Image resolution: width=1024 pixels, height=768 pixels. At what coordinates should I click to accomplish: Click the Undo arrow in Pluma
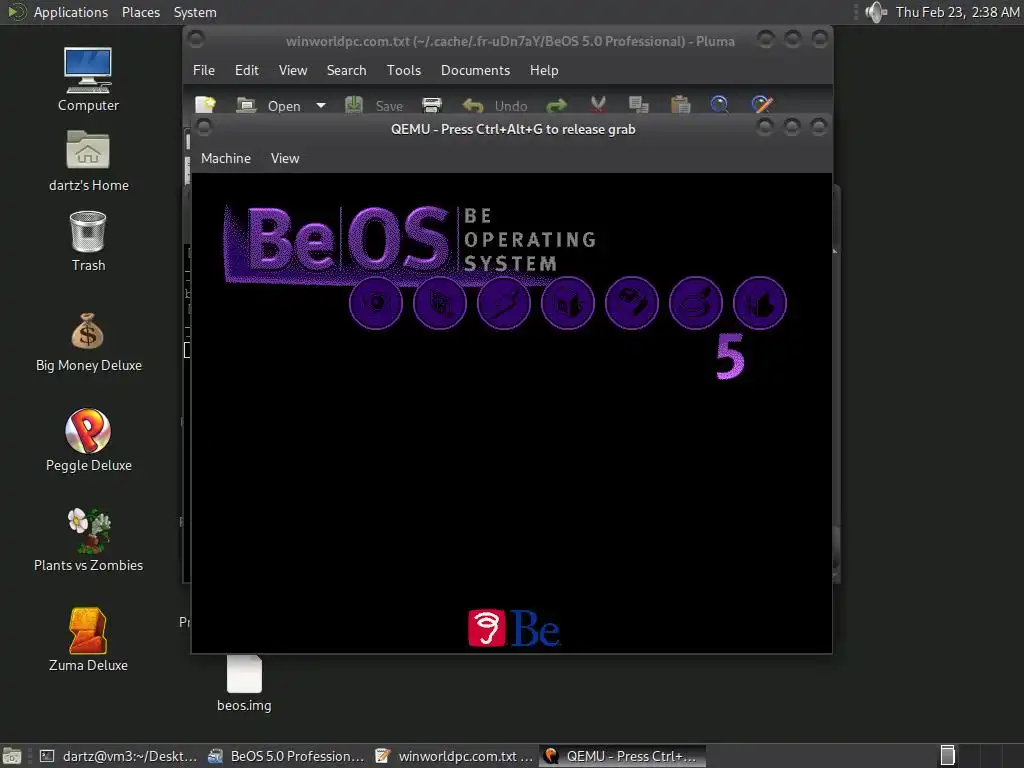pyautogui.click(x=473, y=105)
